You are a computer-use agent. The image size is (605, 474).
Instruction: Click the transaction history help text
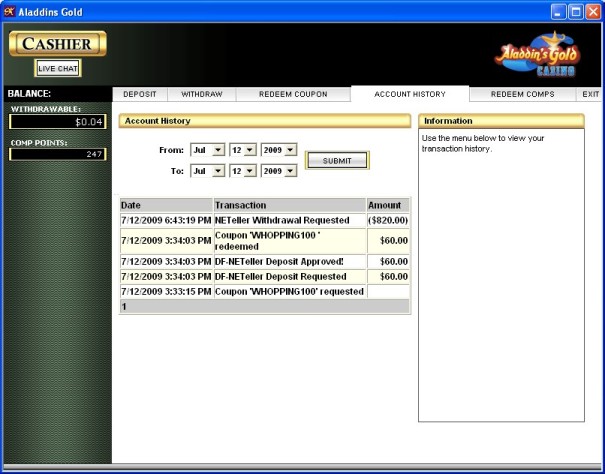pyautogui.click(x=483, y=143)
